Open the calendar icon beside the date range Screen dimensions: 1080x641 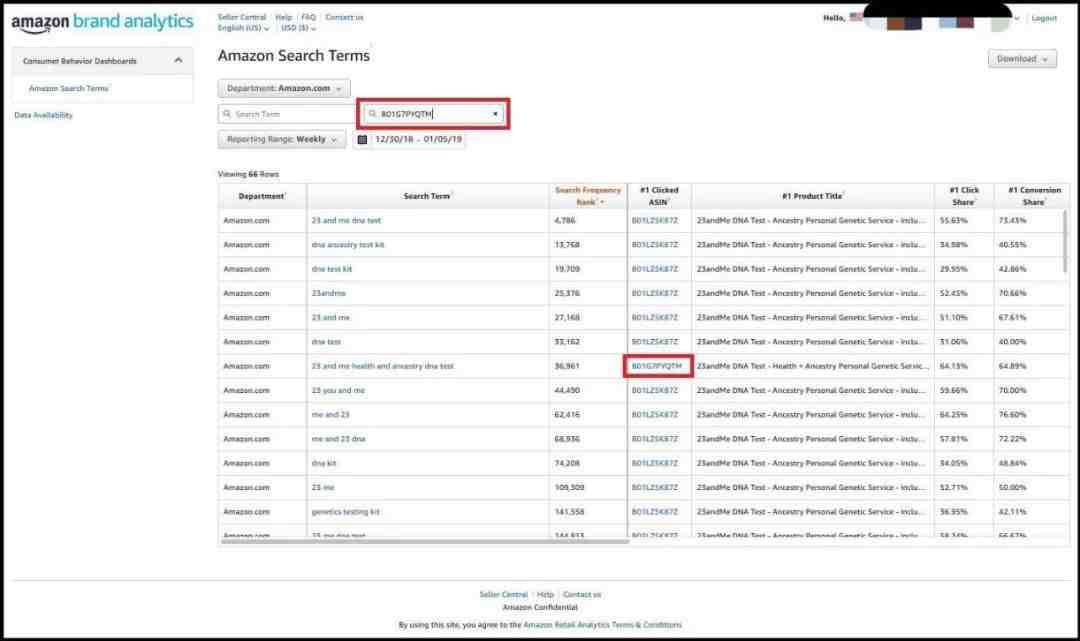coord(362,140)
